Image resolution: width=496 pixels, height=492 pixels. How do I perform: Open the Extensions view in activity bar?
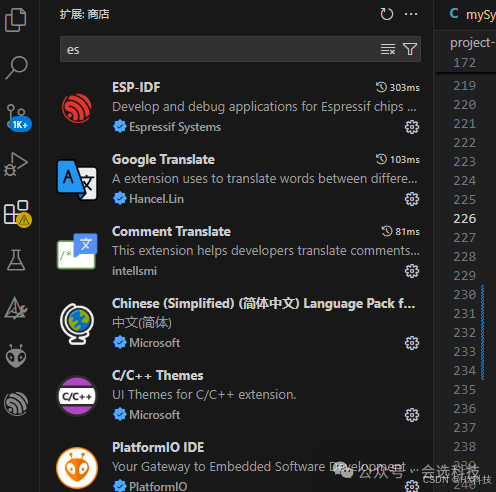point(17,213)
